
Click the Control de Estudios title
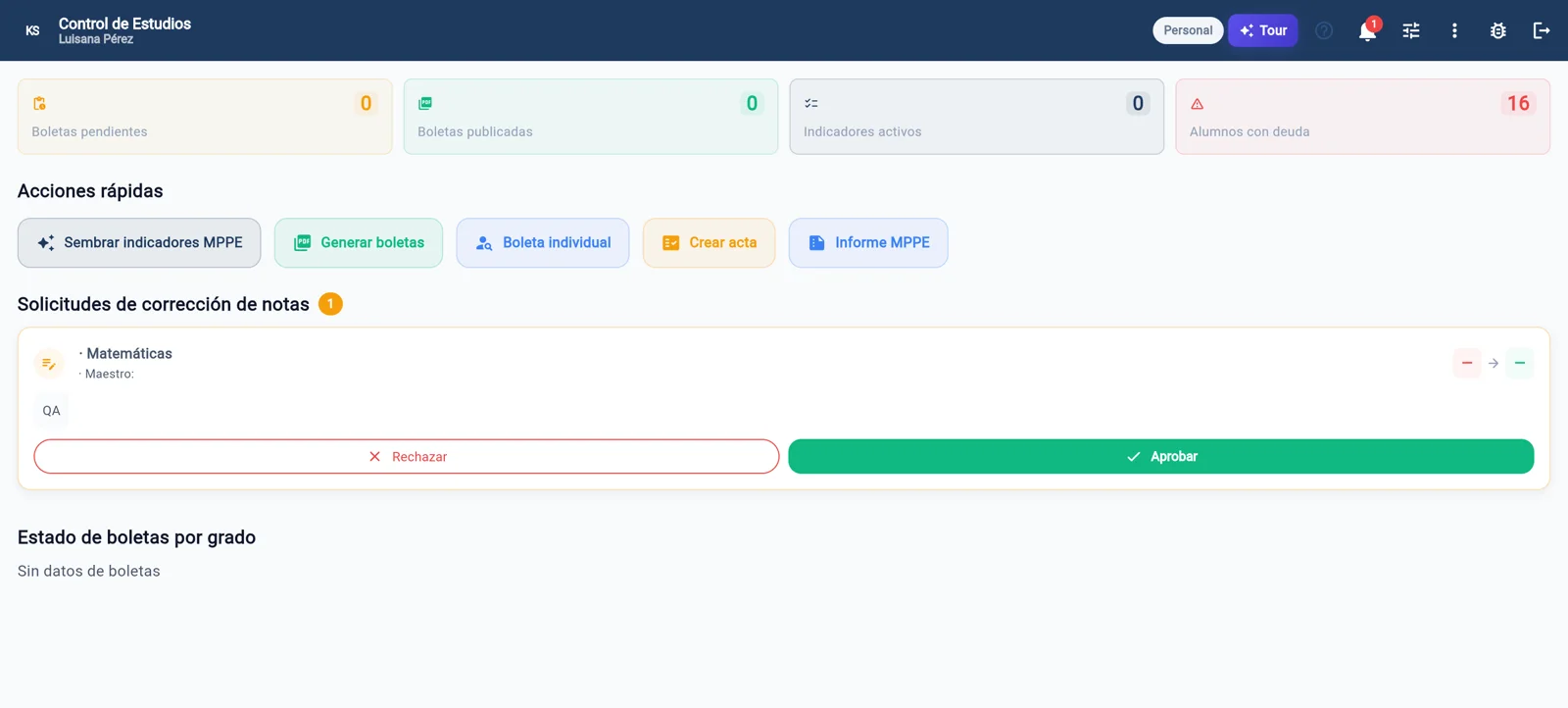tap(124, 24)
